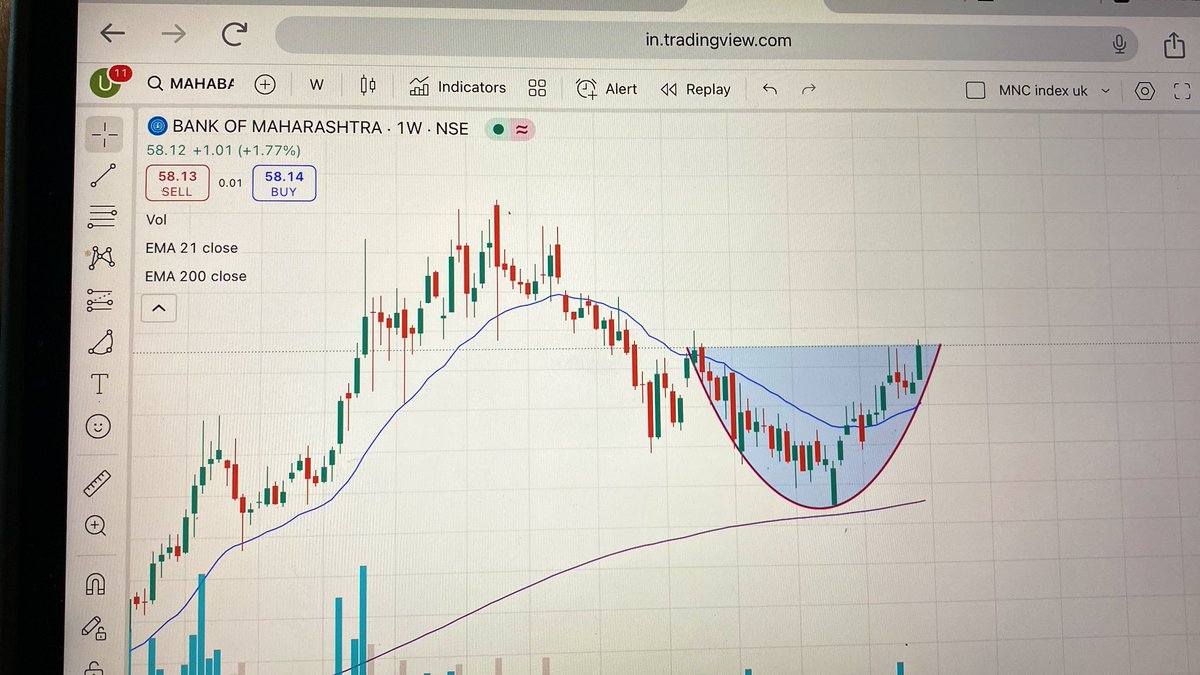
Task: Select the text annotation tool
Action: point(99,384)
